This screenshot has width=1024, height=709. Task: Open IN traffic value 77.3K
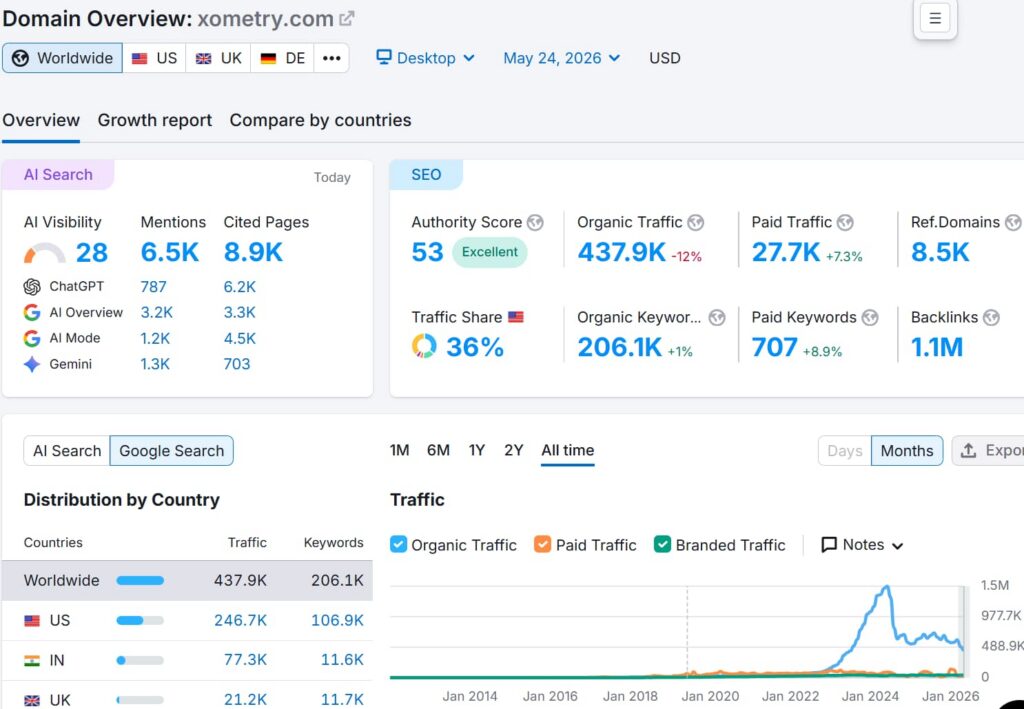point(245,660)
